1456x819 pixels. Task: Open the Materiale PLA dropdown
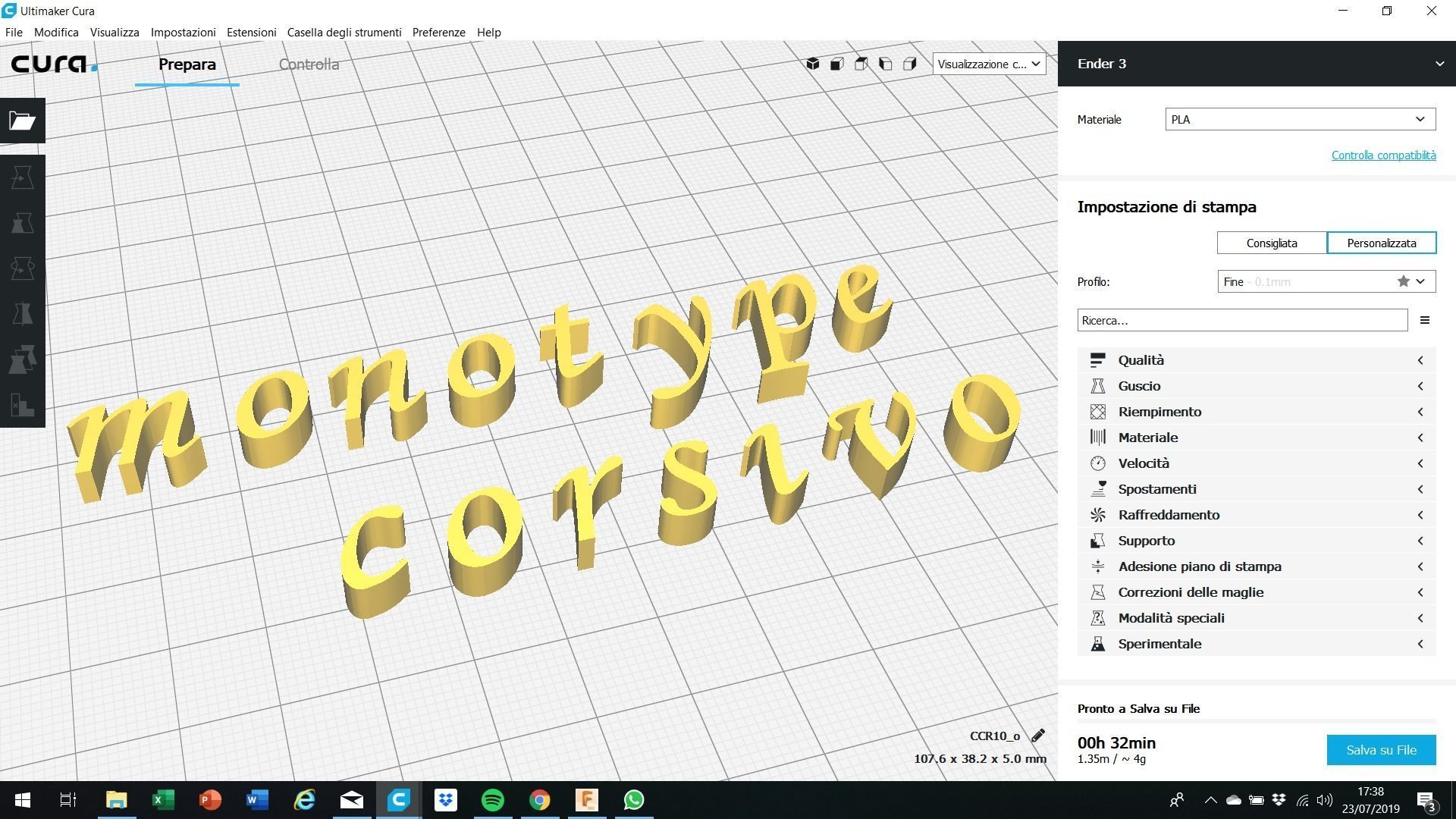(1301, 119)
